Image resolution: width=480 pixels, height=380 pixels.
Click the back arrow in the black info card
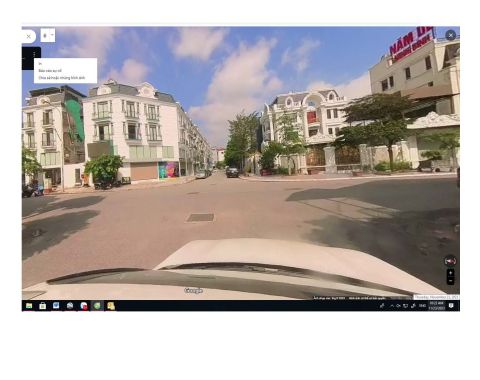coord(24,58)
